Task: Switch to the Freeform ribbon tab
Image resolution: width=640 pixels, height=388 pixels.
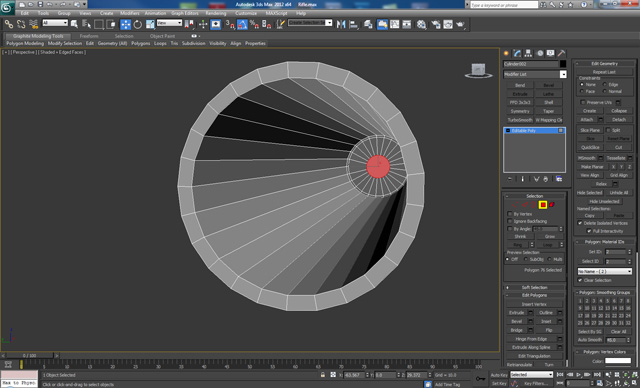Action: point(89,36)
